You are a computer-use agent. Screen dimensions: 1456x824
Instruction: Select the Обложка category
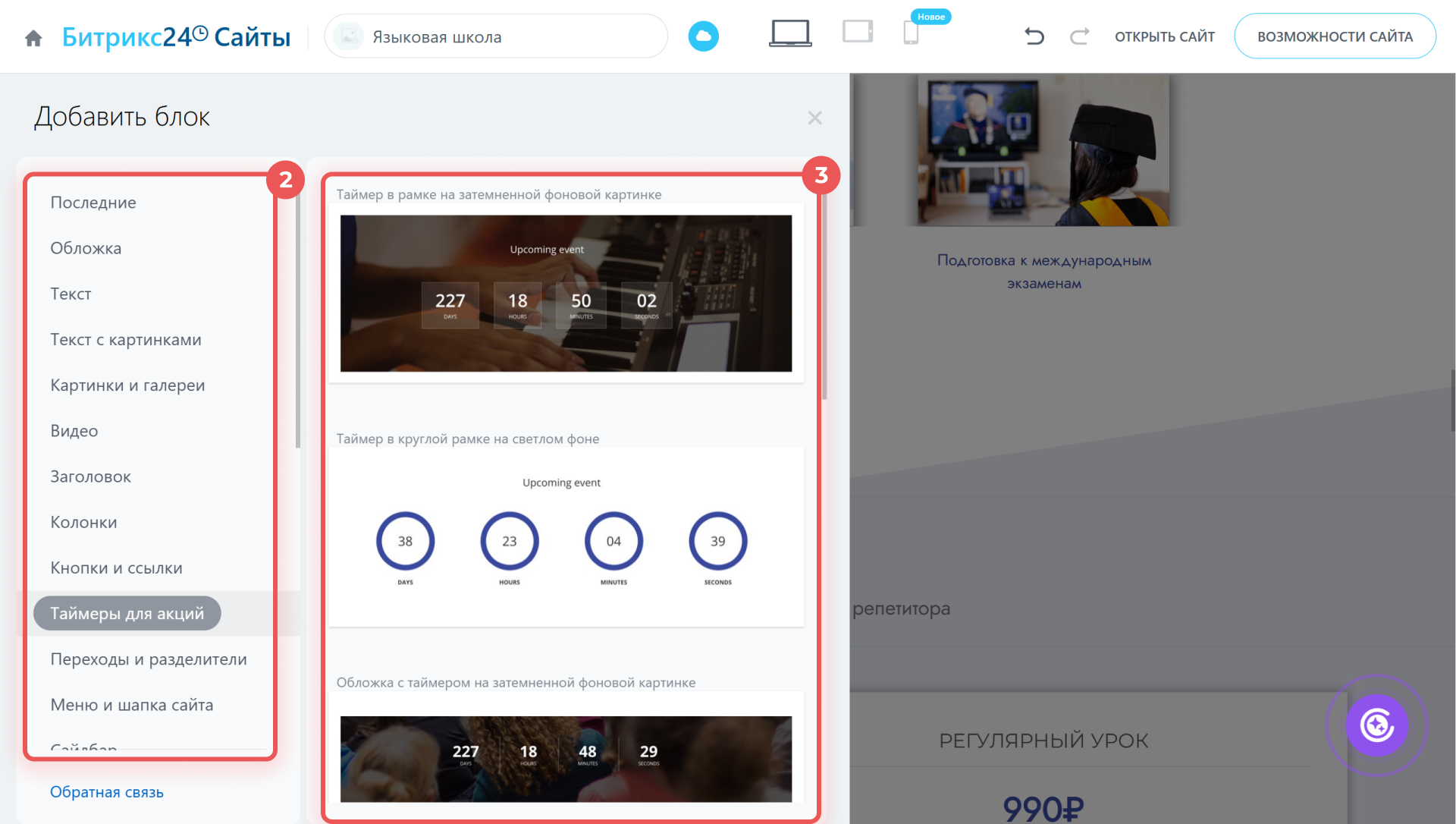[x=86, y=248]
